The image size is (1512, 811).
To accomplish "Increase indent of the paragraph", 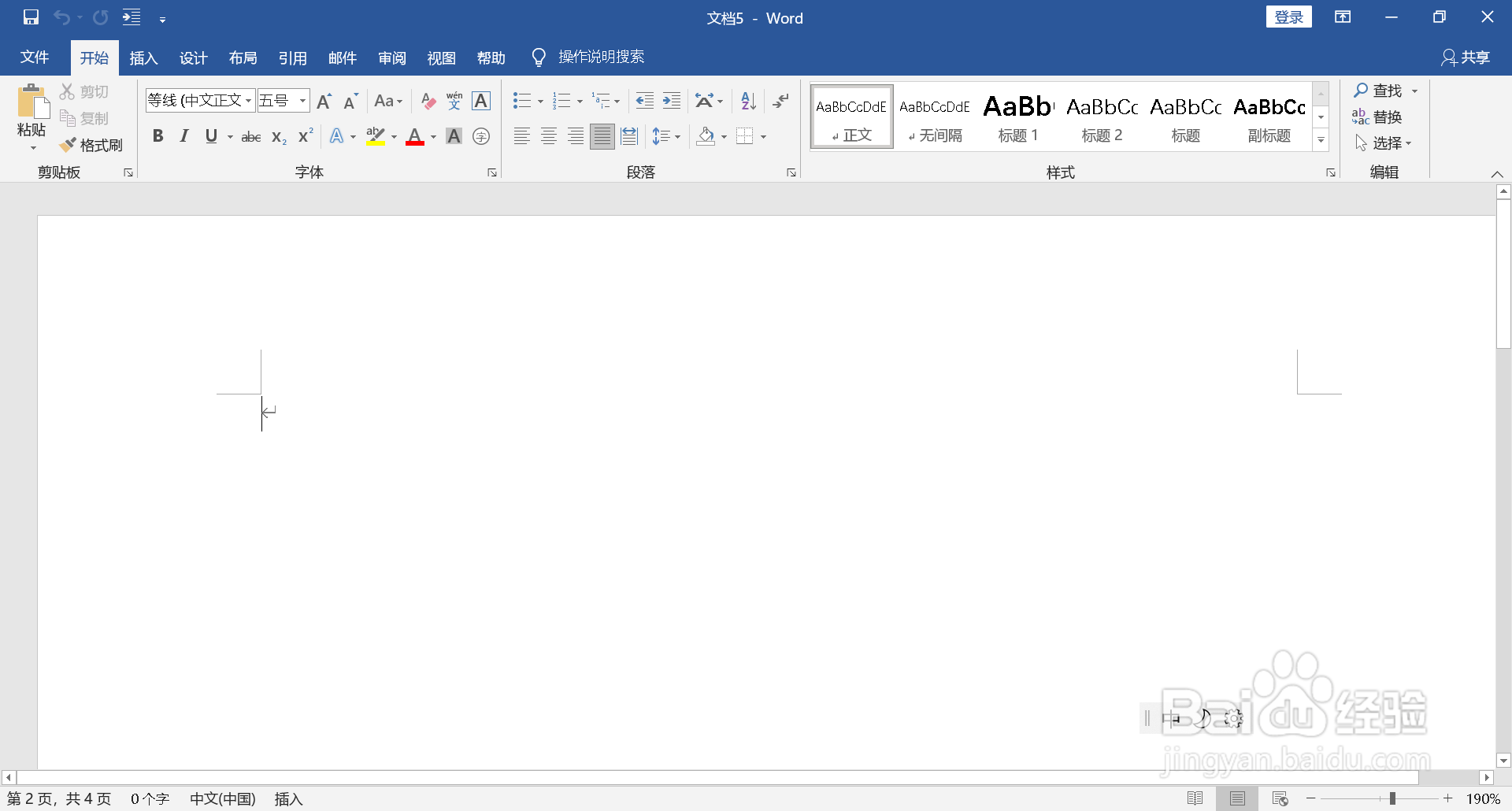I will (672, 101).
